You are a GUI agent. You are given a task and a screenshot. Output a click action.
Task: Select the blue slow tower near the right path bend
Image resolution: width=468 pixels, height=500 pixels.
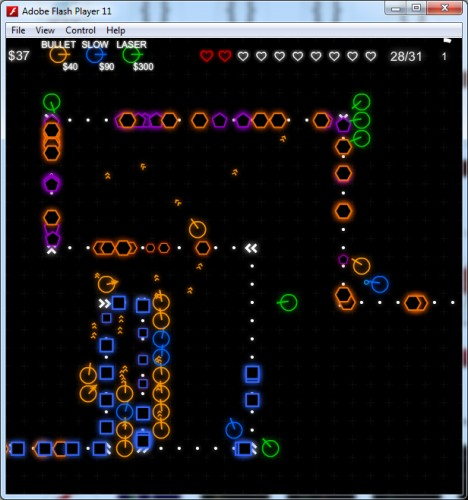(379, 284)
